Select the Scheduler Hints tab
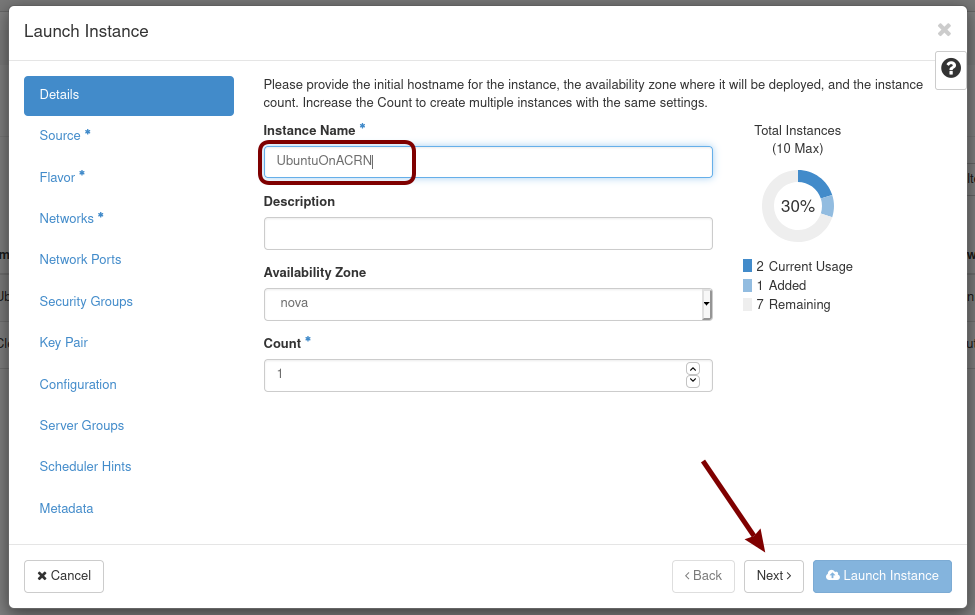 pyautogui.click(x=85, y=467)
